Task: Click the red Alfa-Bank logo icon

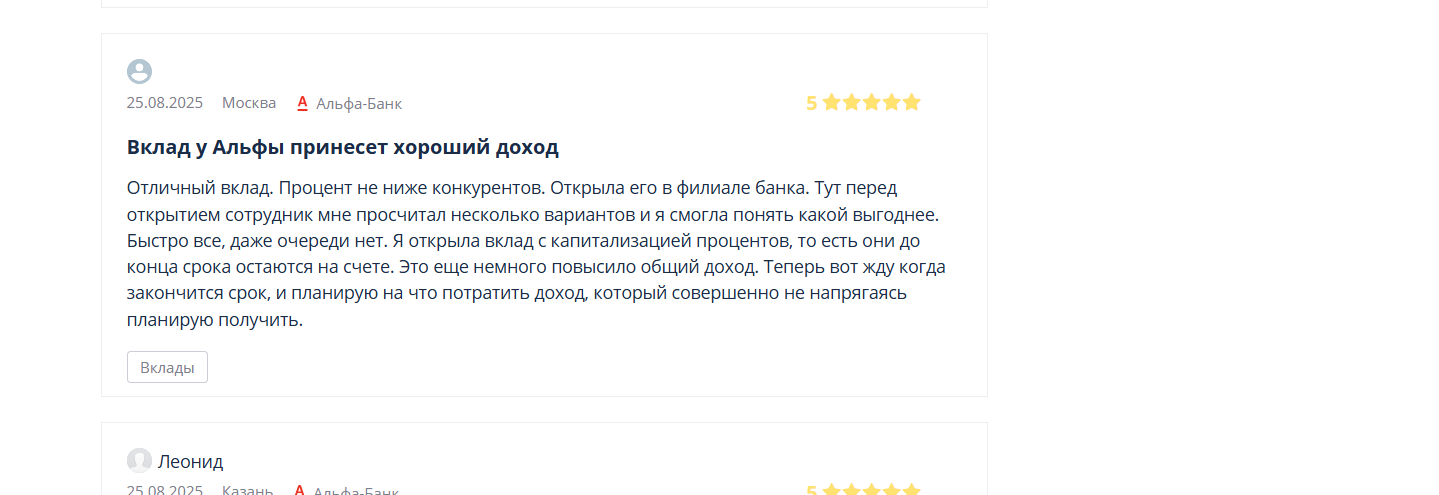Action: [302, 102]
